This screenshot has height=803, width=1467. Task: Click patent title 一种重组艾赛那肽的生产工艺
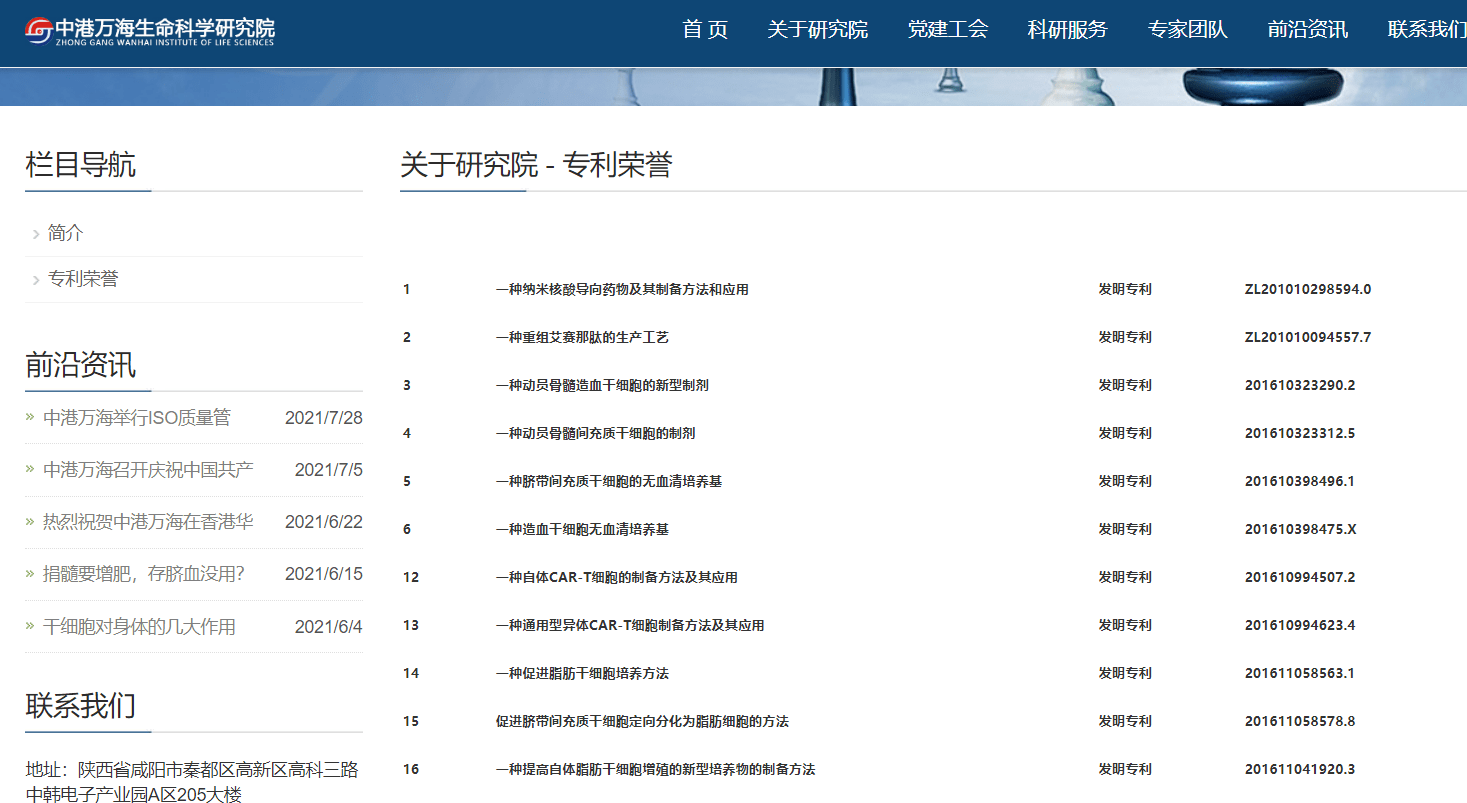[582, 338]
